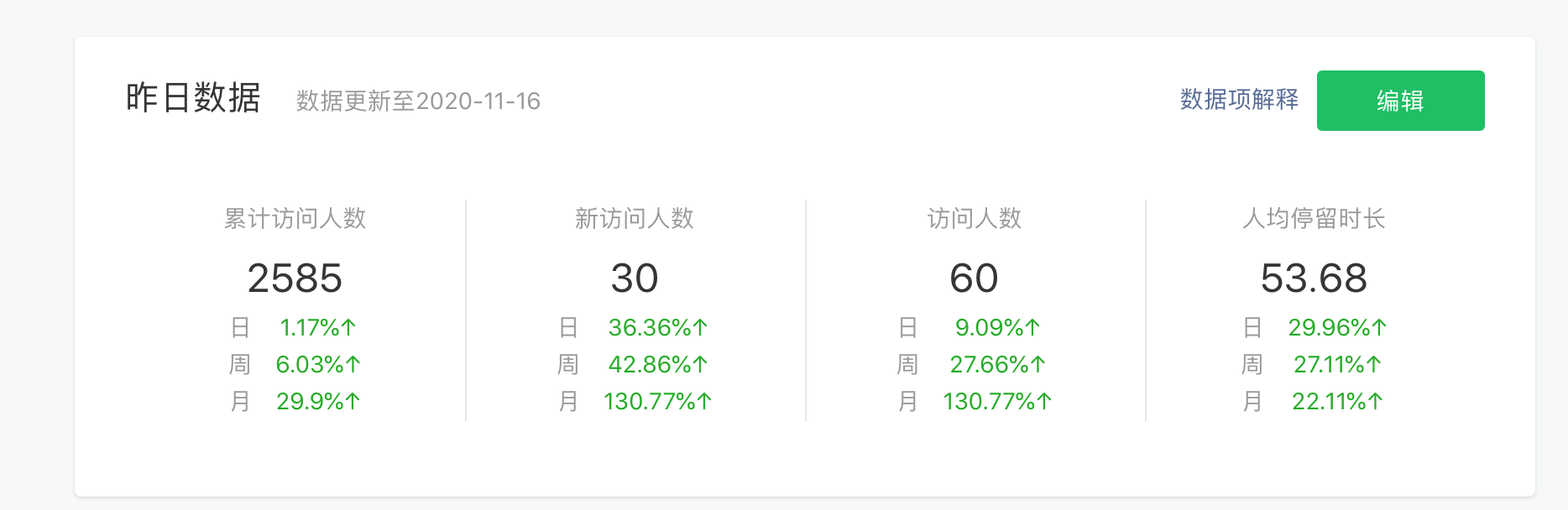Click the value 2585
The image size is (1568, 510).
[295, 278]
